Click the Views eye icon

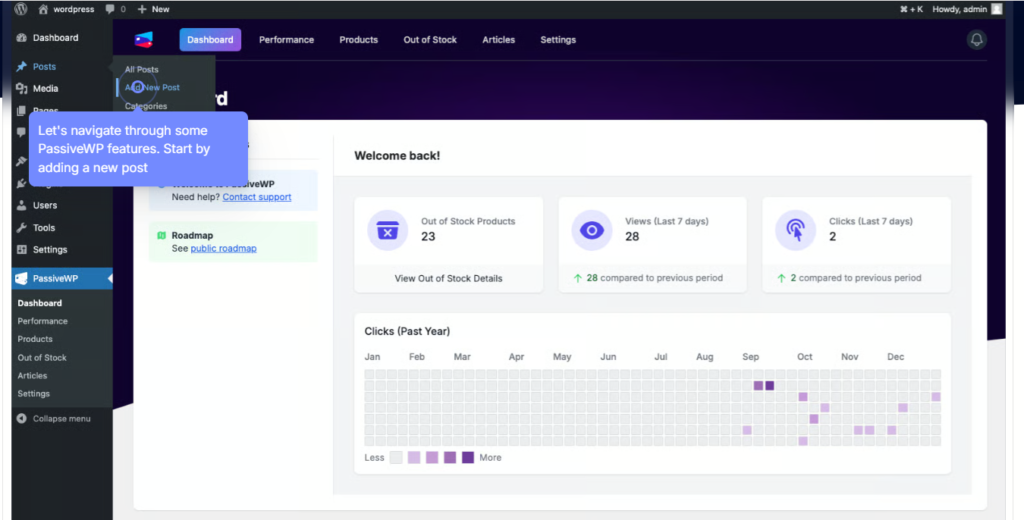tap(591, 230)
